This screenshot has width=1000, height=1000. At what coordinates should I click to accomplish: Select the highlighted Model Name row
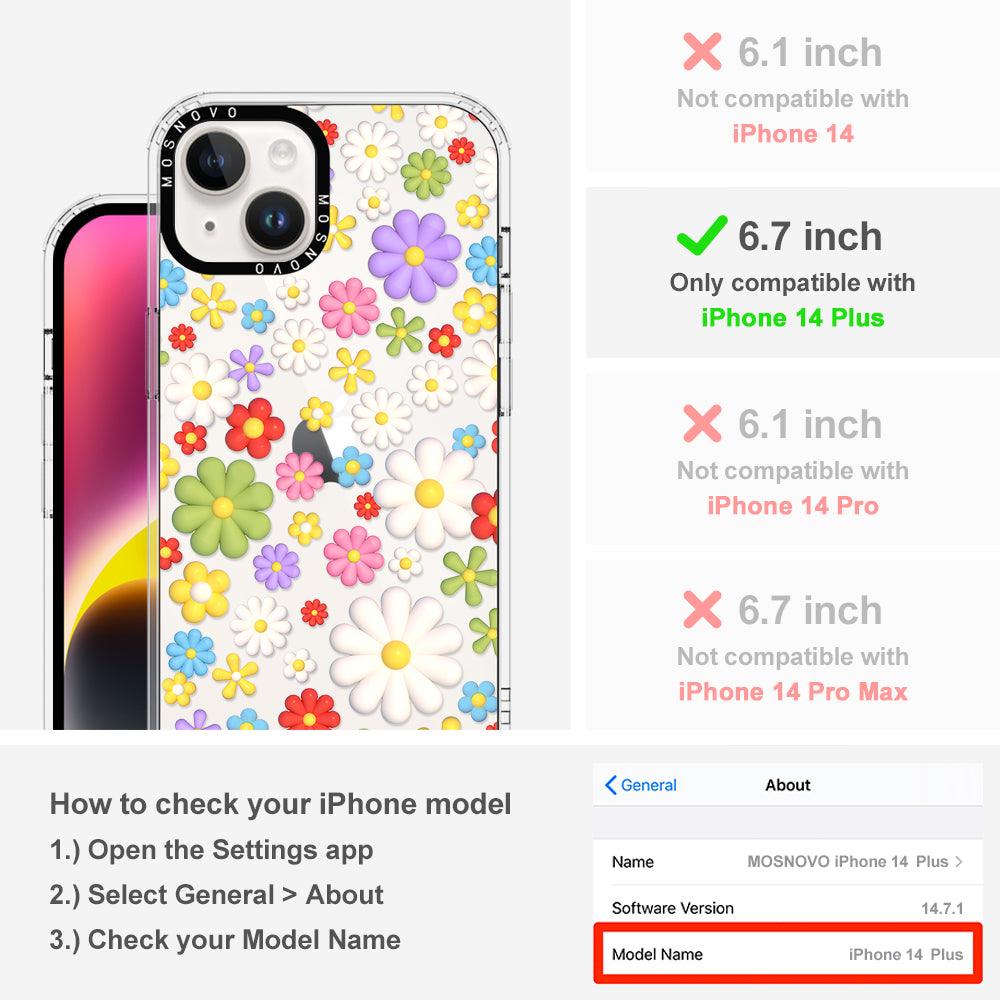click(x=788, y=954)
